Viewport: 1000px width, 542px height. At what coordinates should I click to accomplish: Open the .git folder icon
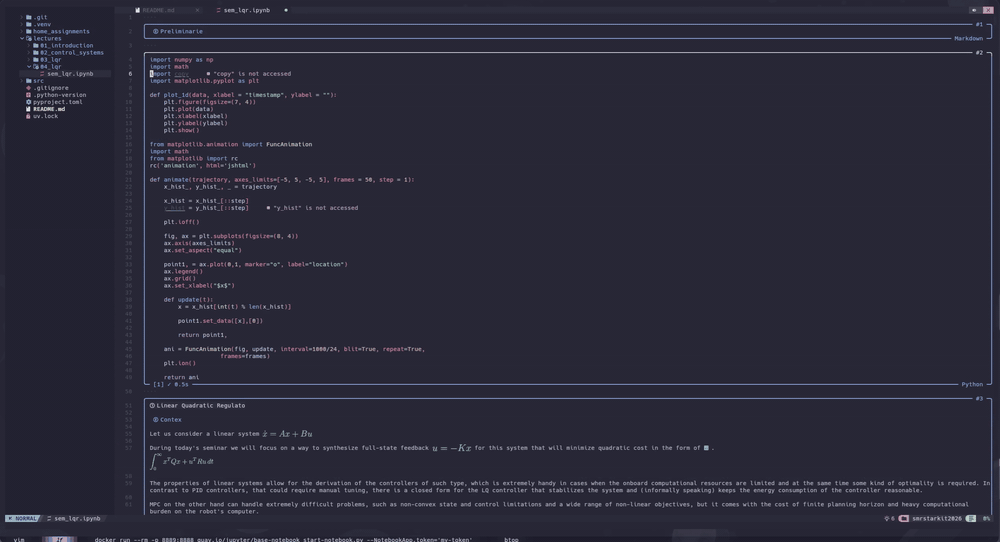pos(29,17)
